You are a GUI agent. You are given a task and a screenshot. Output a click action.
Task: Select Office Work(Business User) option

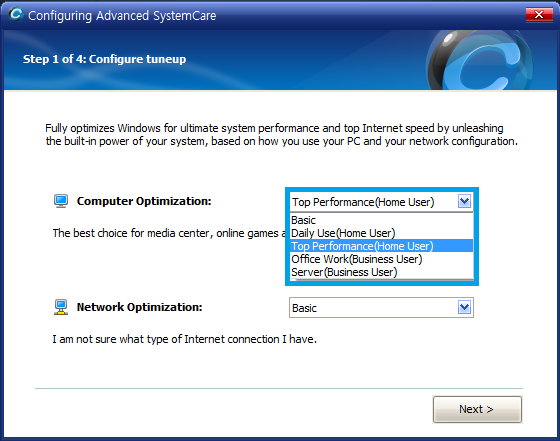[382, 259]
